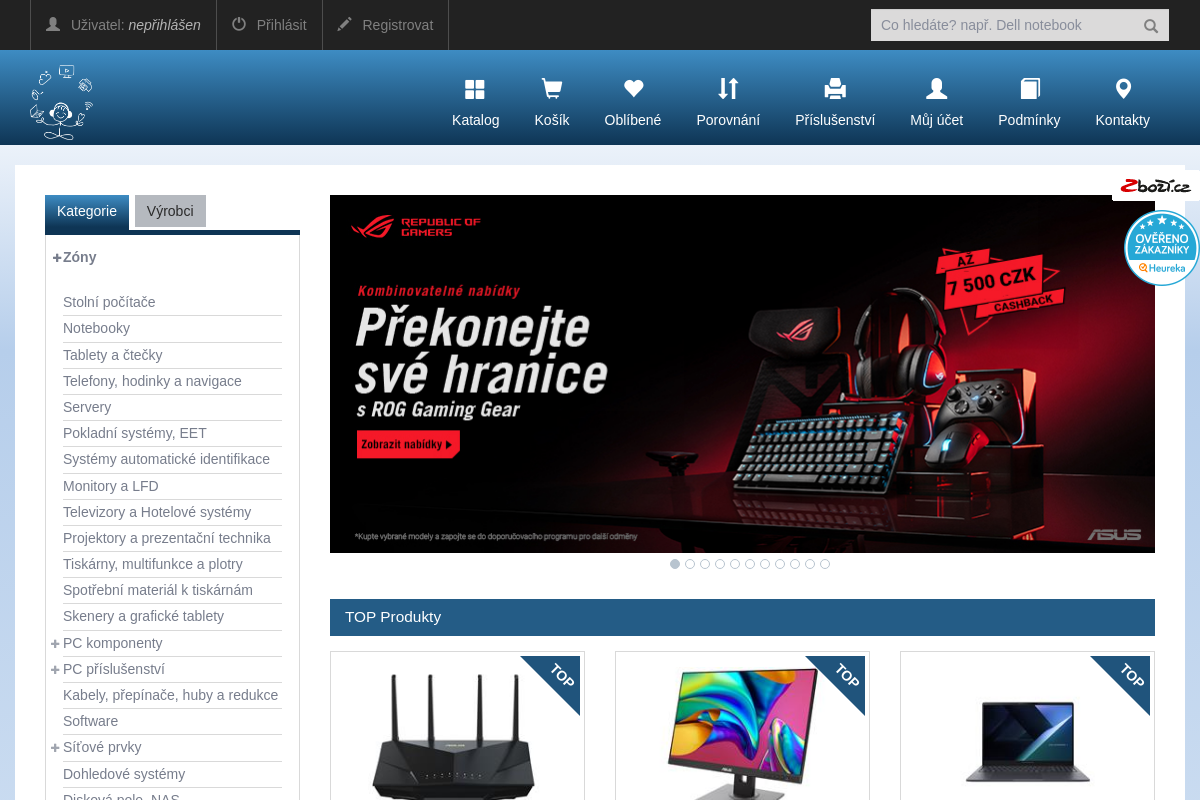
Task: Open the Košík shopping cart icon
Action: tap(551, 89)
